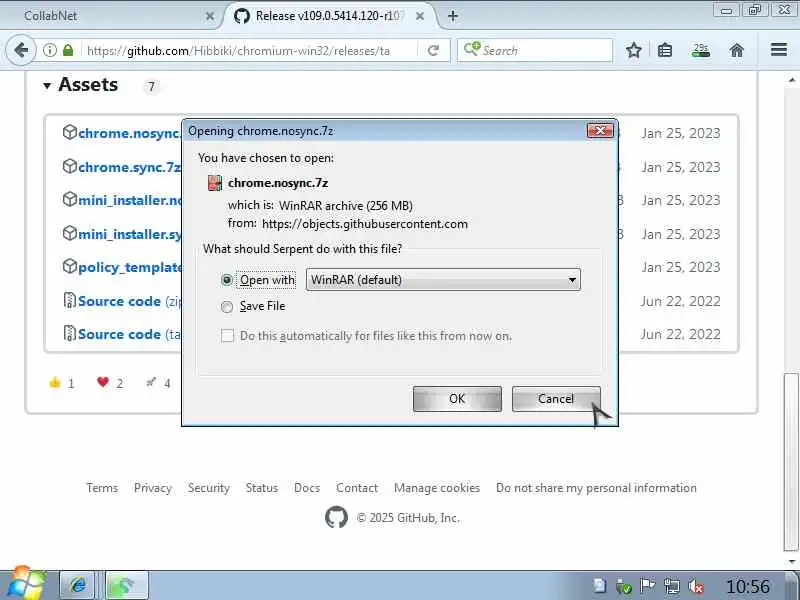Click the GitHub logo in footer
Screen dimensions: 800x600
pos(336,517)
